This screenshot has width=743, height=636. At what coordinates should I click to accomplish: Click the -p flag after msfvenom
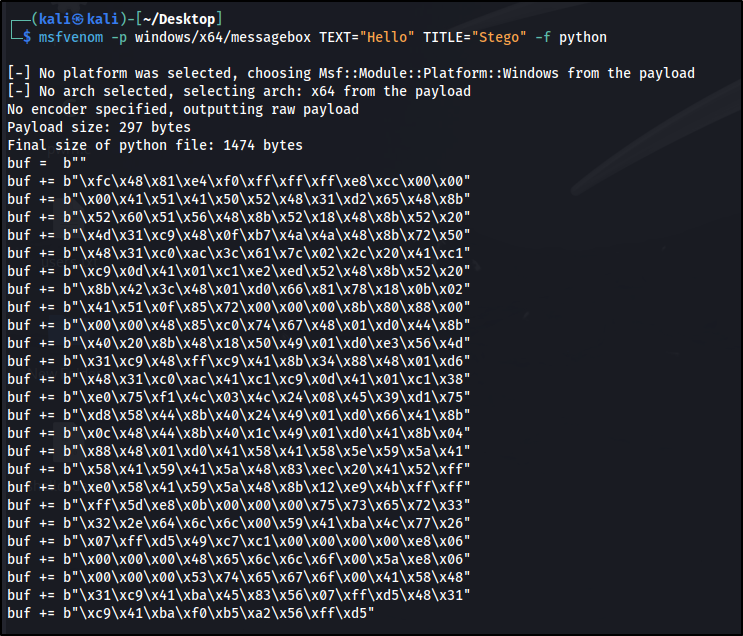tap(119, 37)
